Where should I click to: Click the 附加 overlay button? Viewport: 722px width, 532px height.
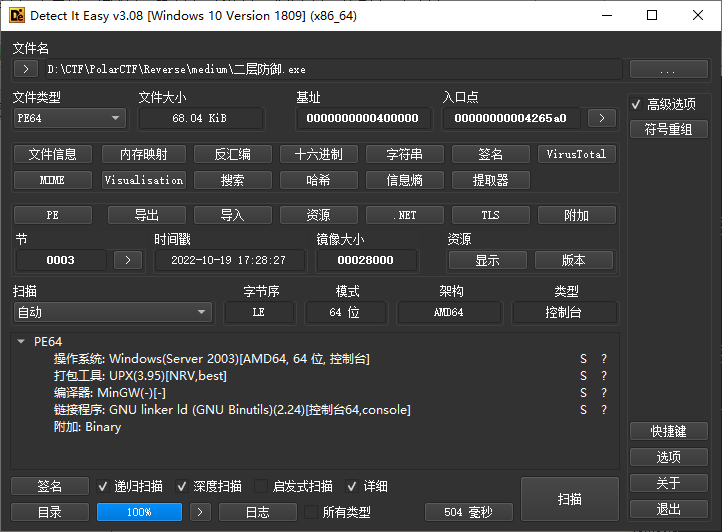click(576, 215)
